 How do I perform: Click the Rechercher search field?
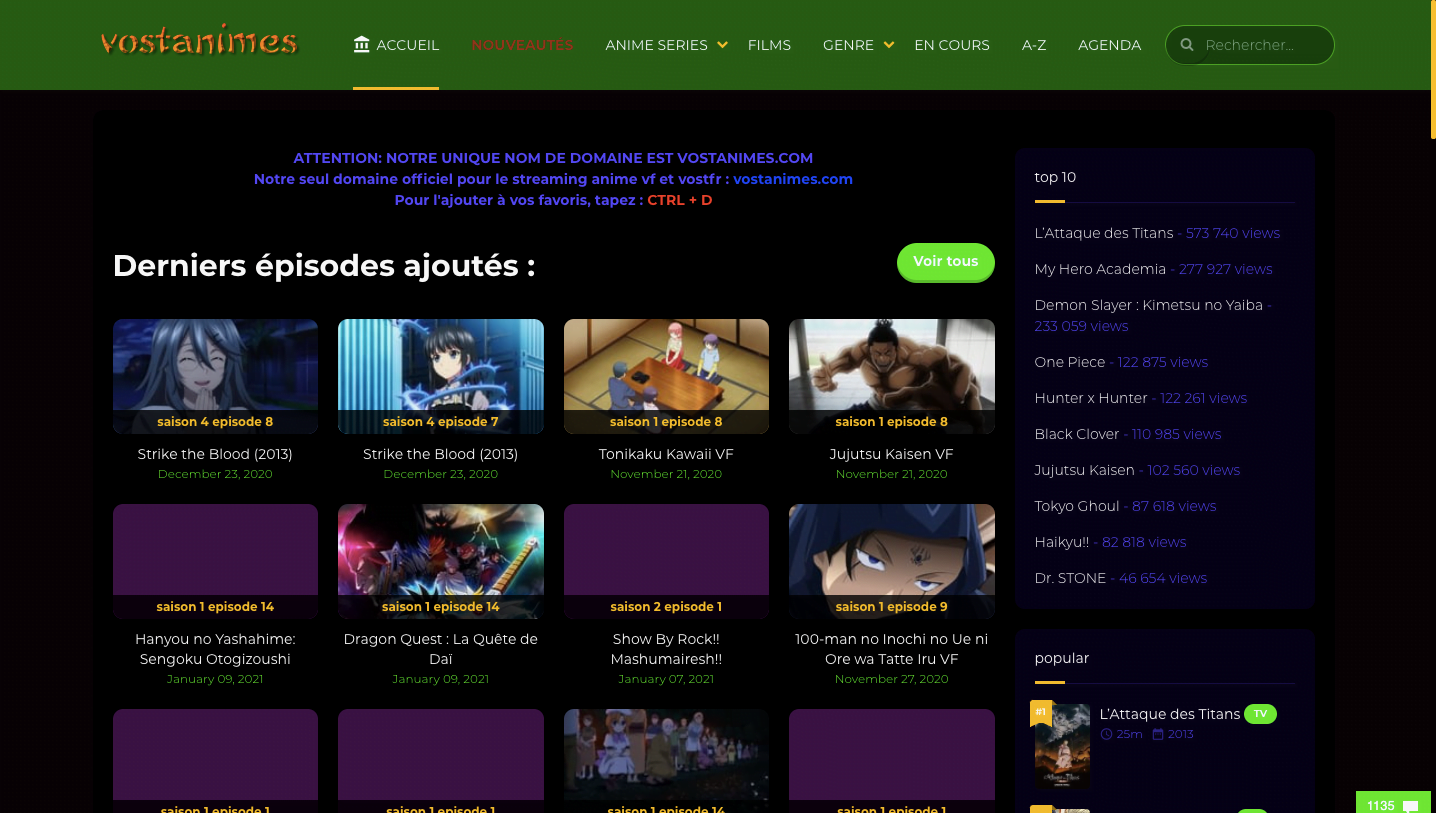coord(1250,45)
